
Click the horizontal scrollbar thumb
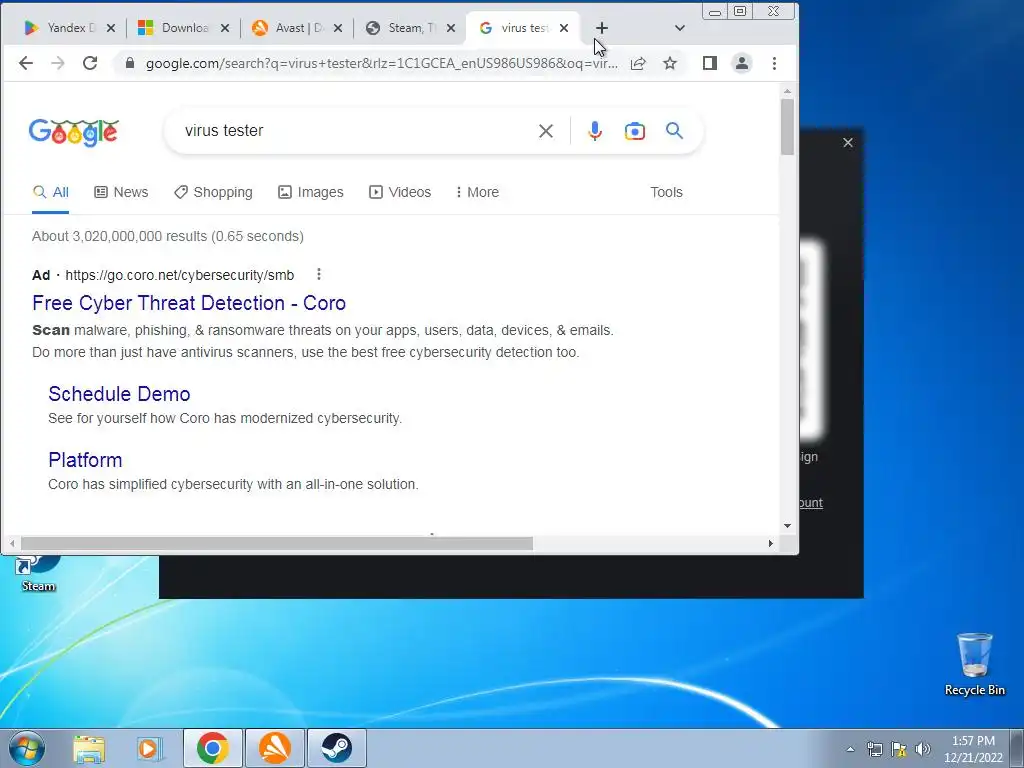[x=277, y=543]
